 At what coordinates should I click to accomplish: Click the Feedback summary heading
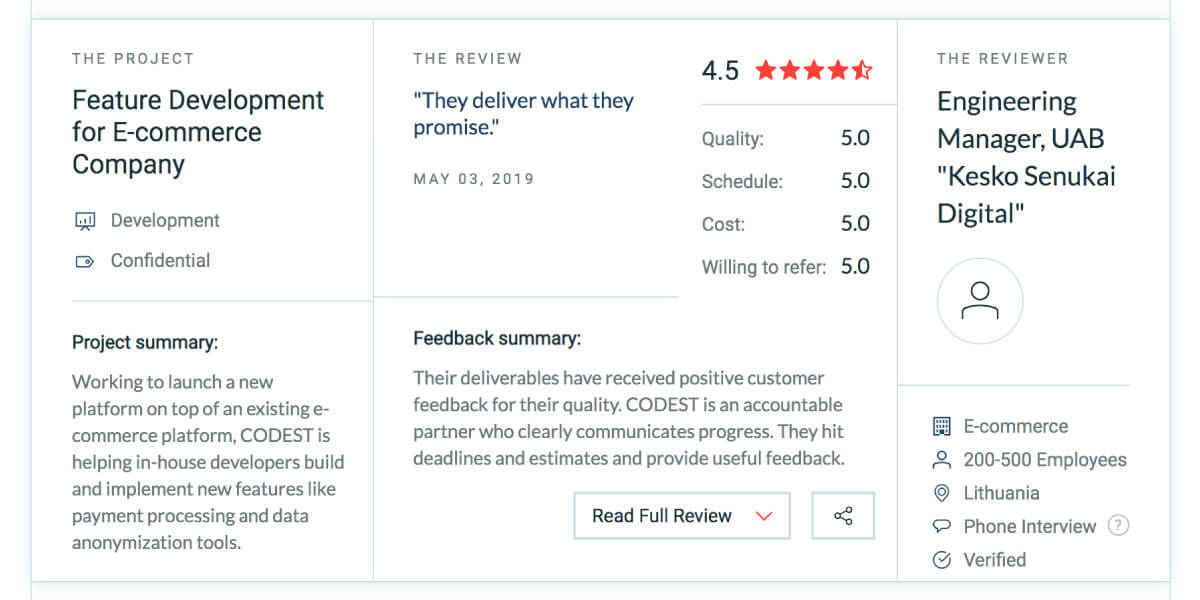[x=497, y=338]
